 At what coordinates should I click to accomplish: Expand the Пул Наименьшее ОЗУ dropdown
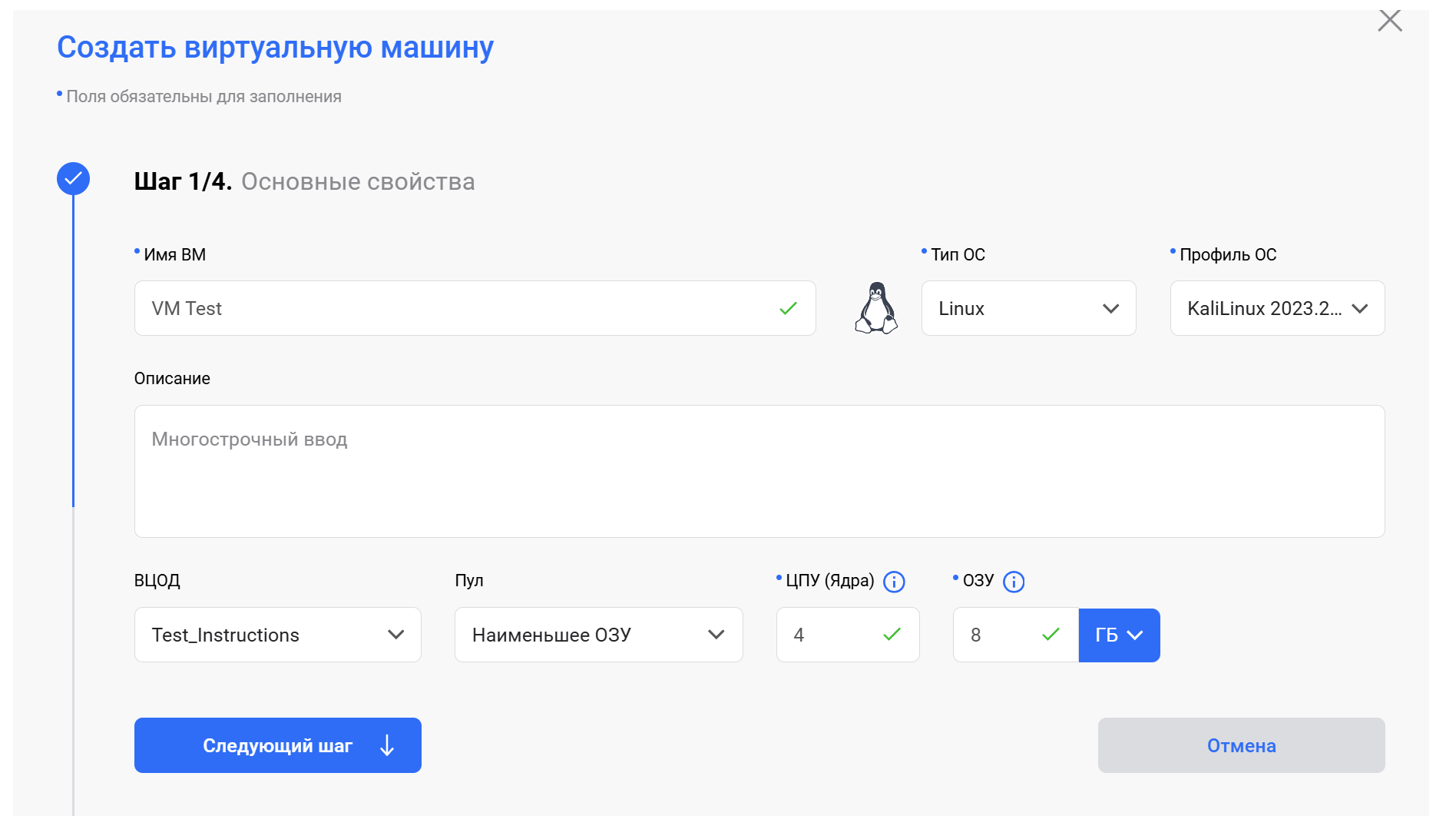[x=598, y=635]
